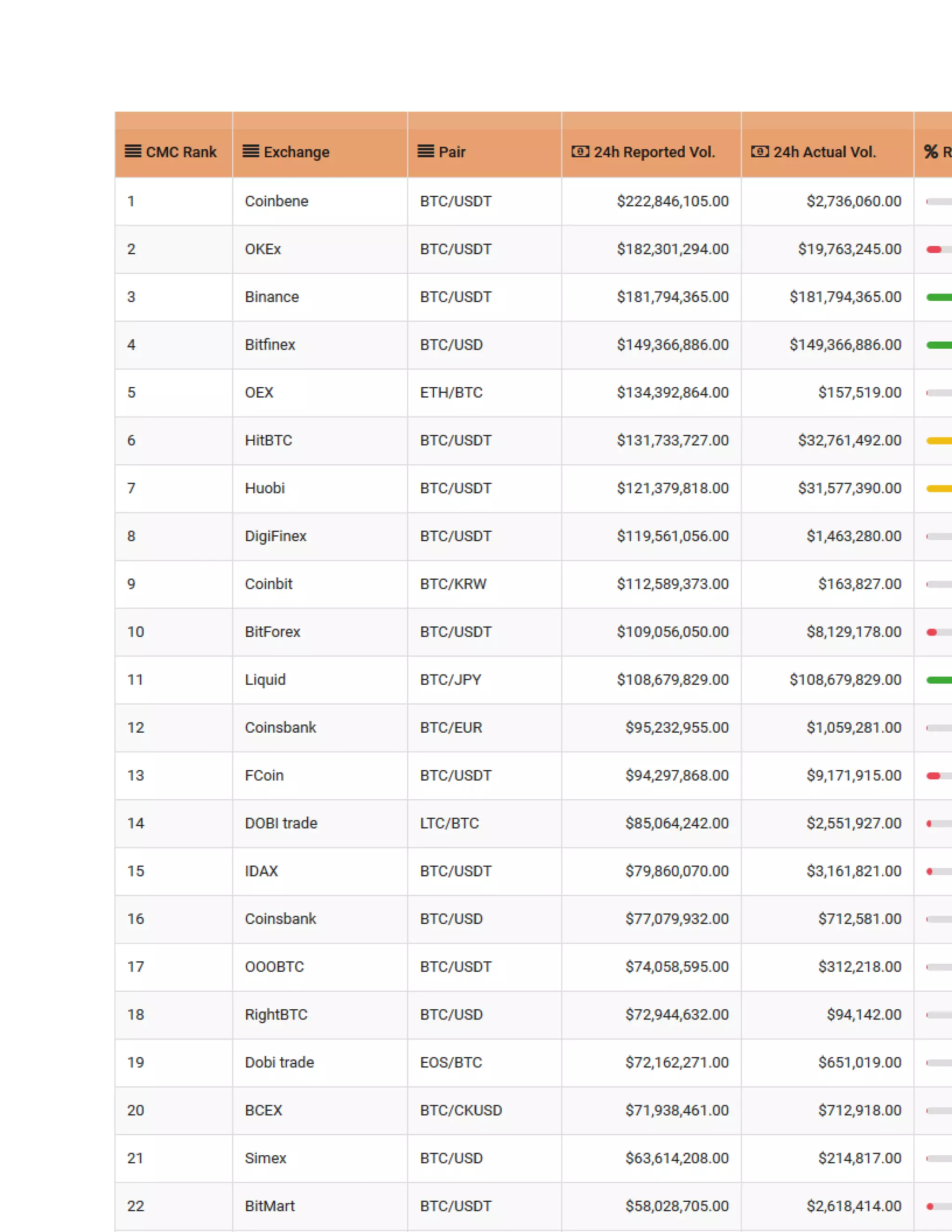Select the HitBTC exchange cell
This screenshot has width=952, height=1232.
320,441
